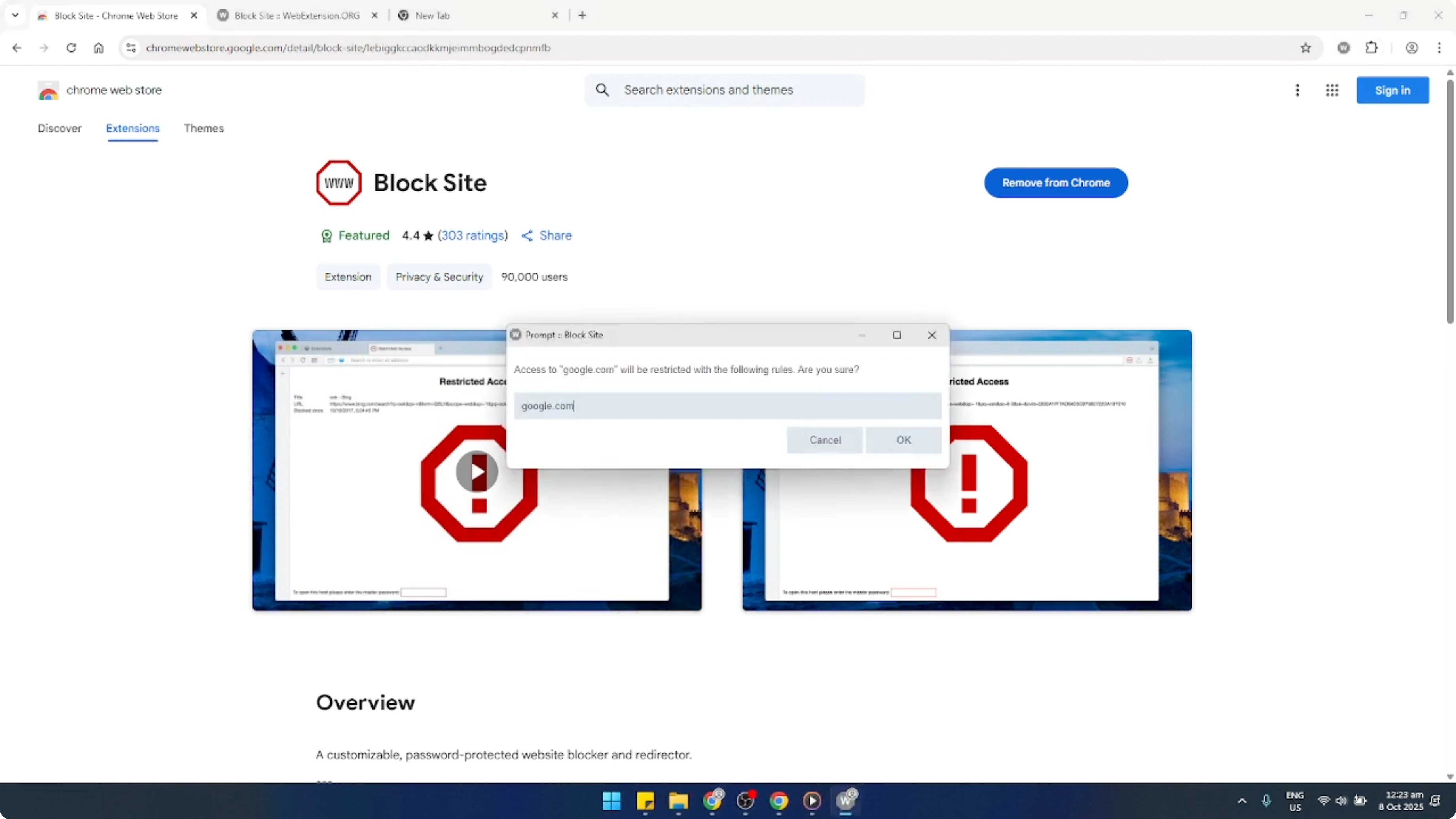Switch to the New Tab tab

pyautogui.click(x=432, y=16)
